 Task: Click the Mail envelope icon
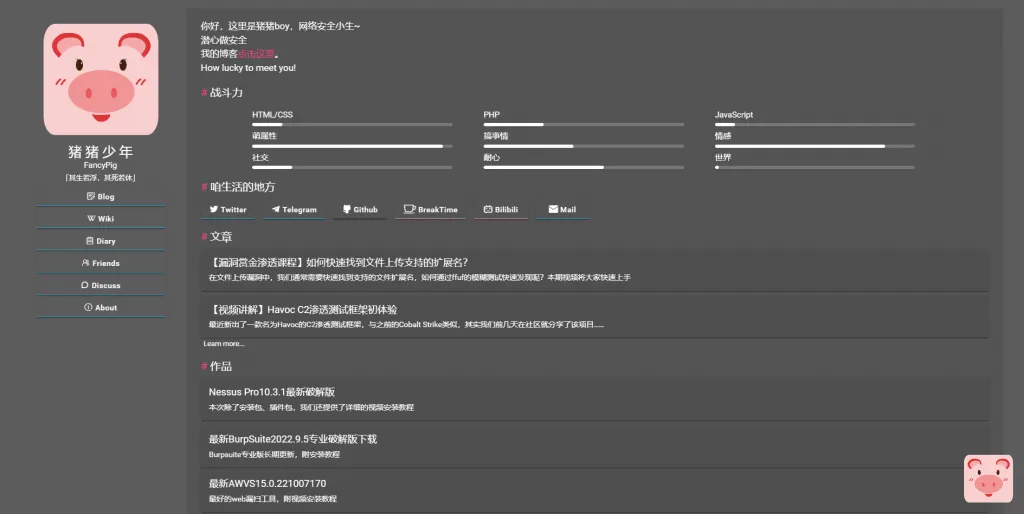(x=553, y=210)
